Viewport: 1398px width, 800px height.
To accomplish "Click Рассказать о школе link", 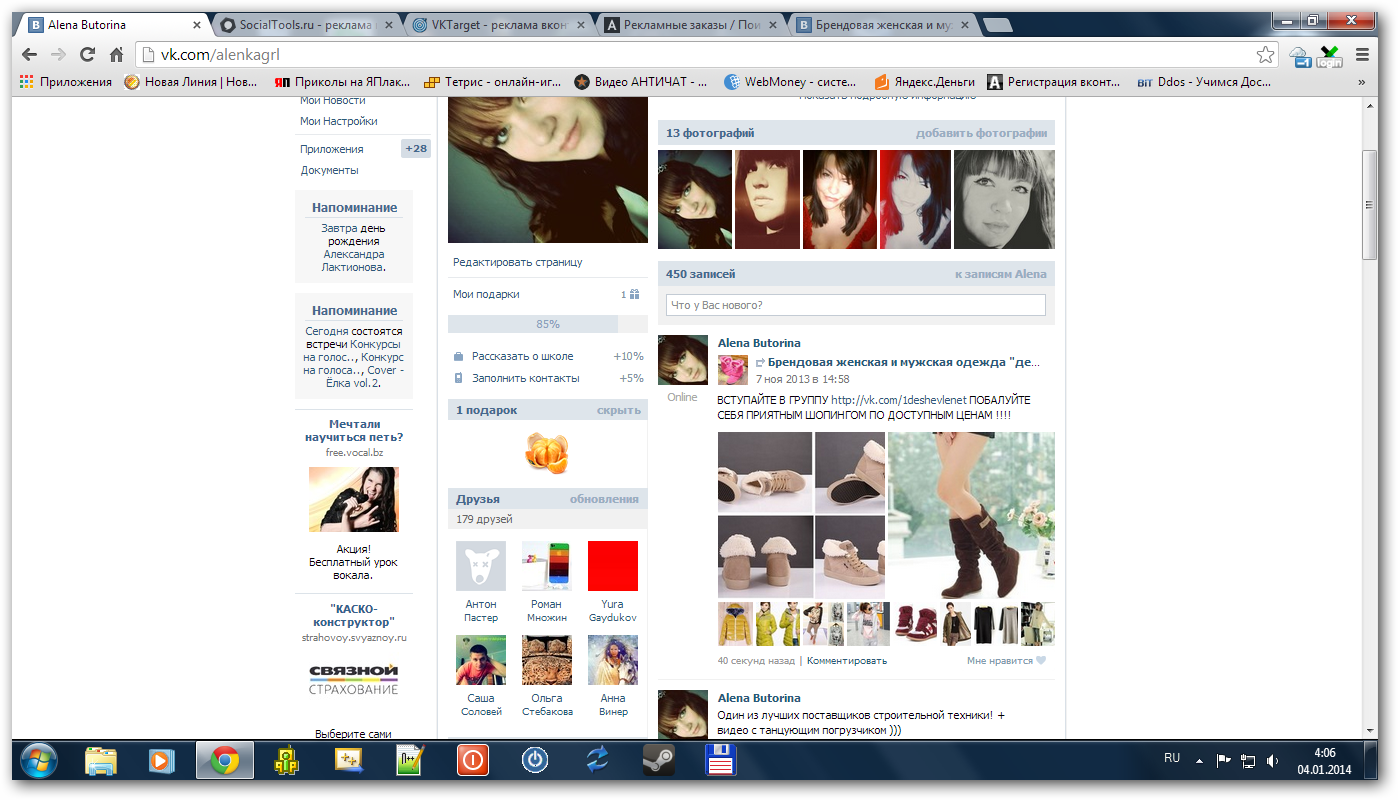I will [522, 356].
